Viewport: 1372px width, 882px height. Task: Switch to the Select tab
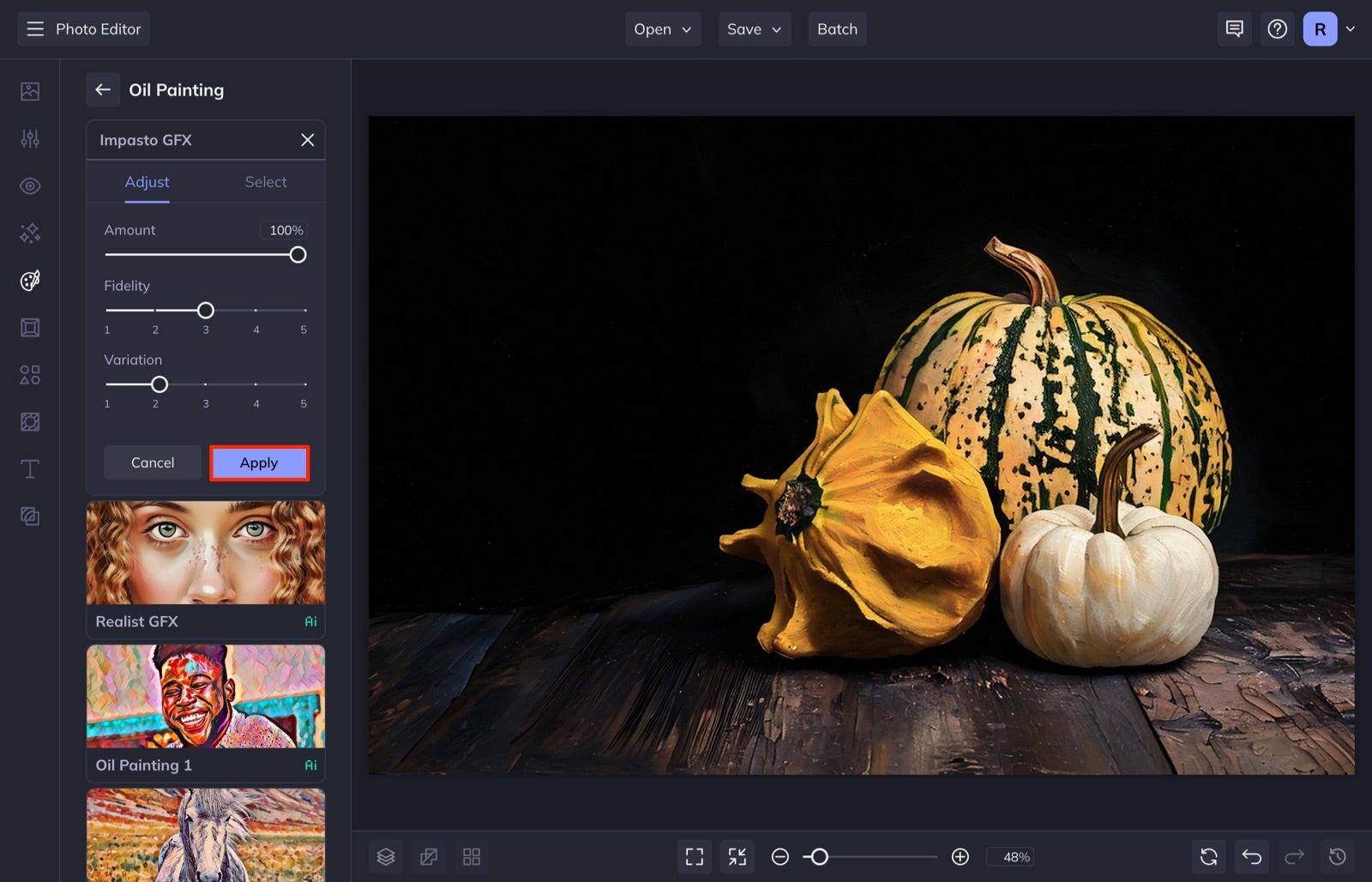pos(266,182)
